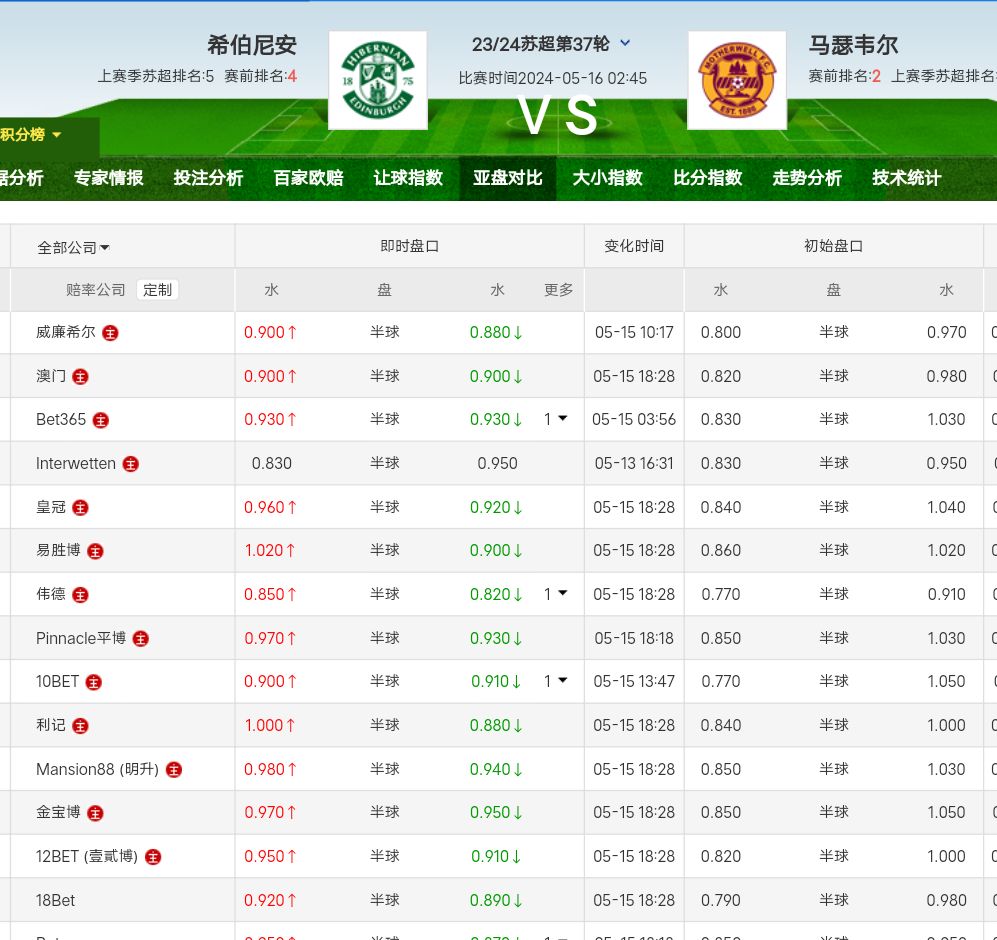Switch to the 百家欧赔 tab
Screen dimensions: 997x940
(x=308, y=178)
